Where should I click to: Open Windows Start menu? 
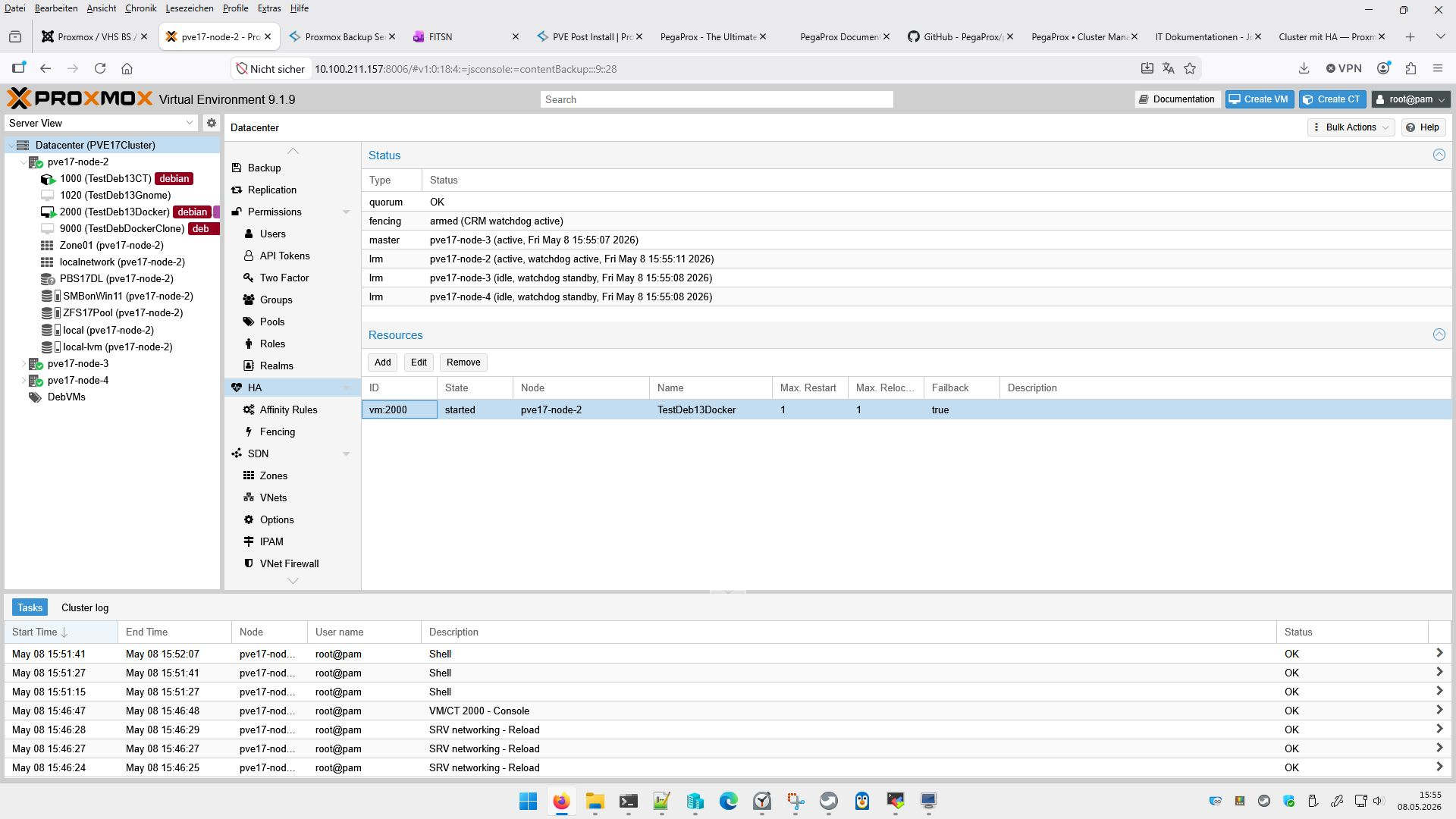528,801
